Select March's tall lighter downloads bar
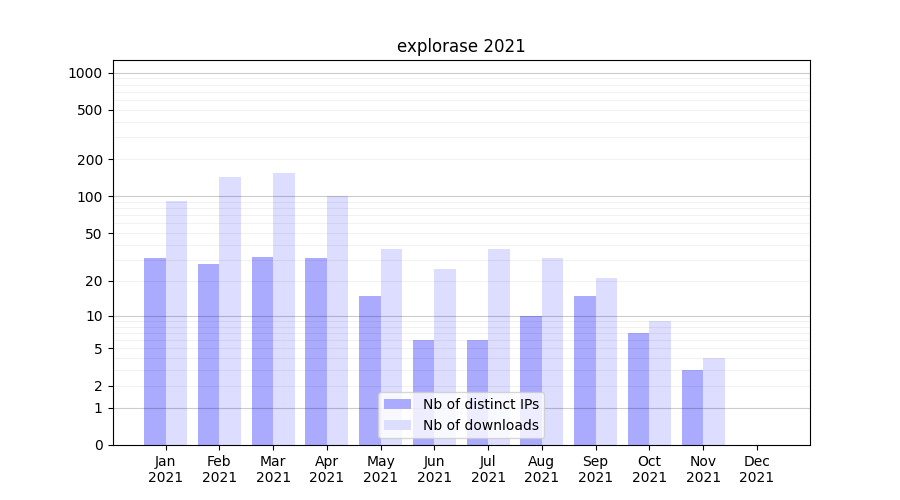The image size is (900, 500). tap(284, 308)
